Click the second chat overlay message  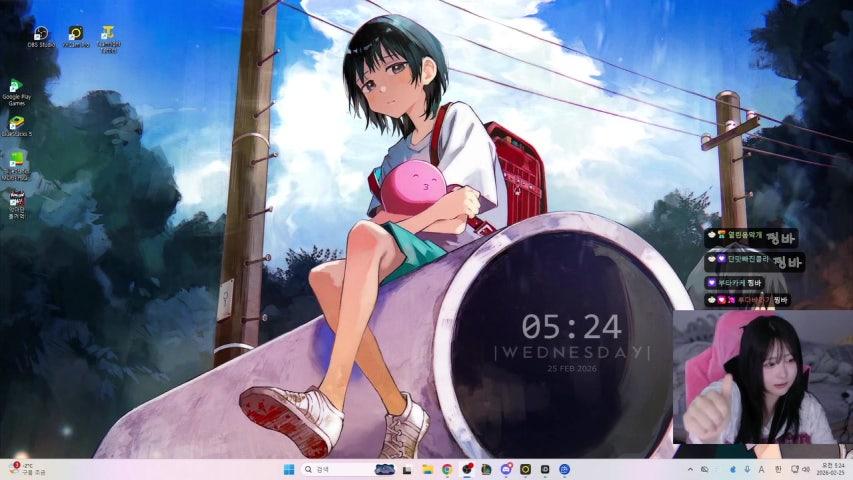coord(755,261)
